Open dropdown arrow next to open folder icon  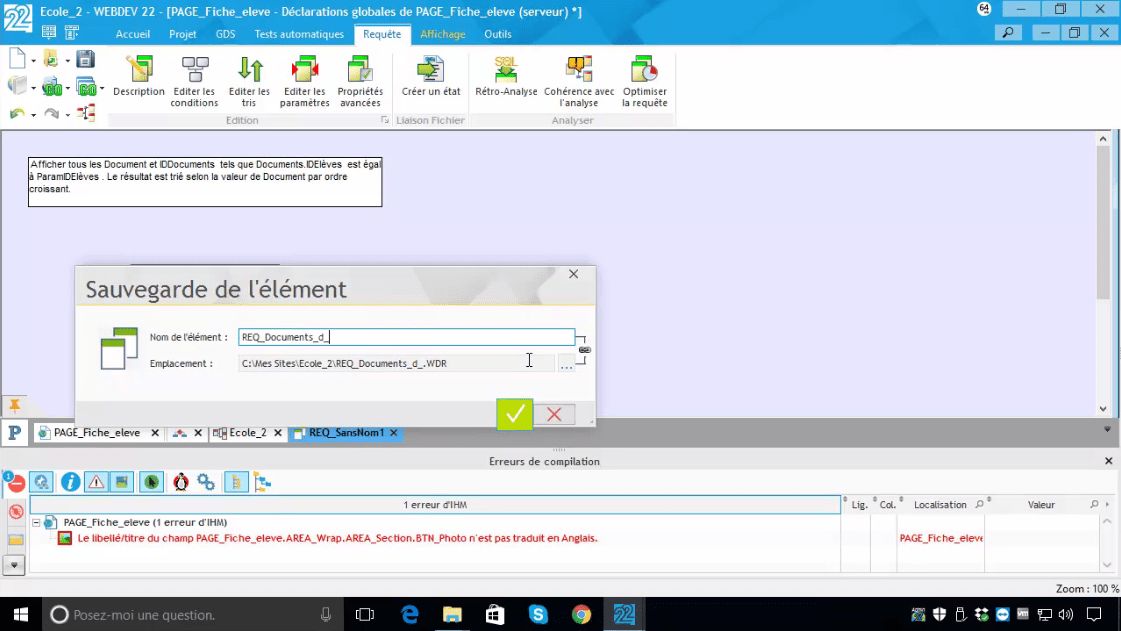coord(67,61)
